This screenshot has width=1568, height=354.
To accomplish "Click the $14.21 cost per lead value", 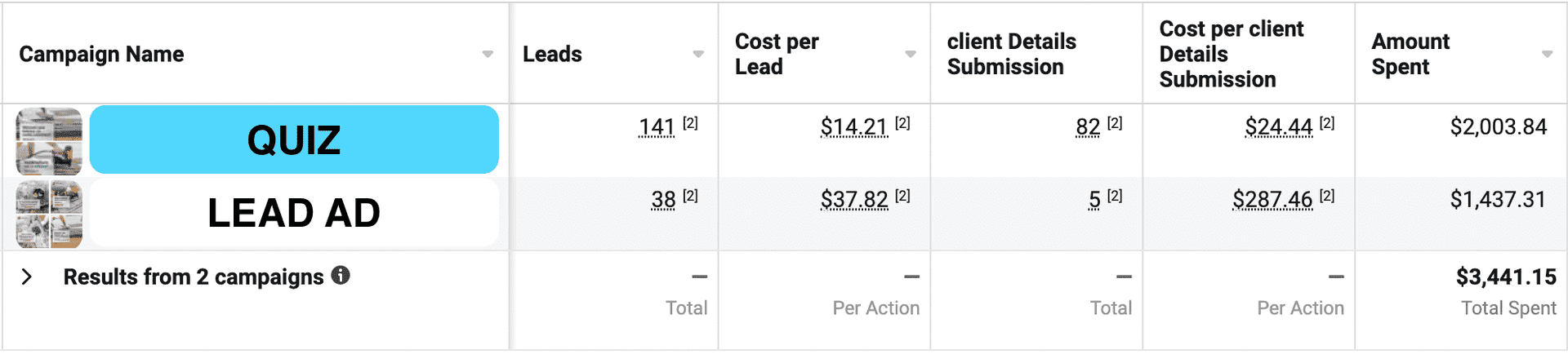I will 853,127.
